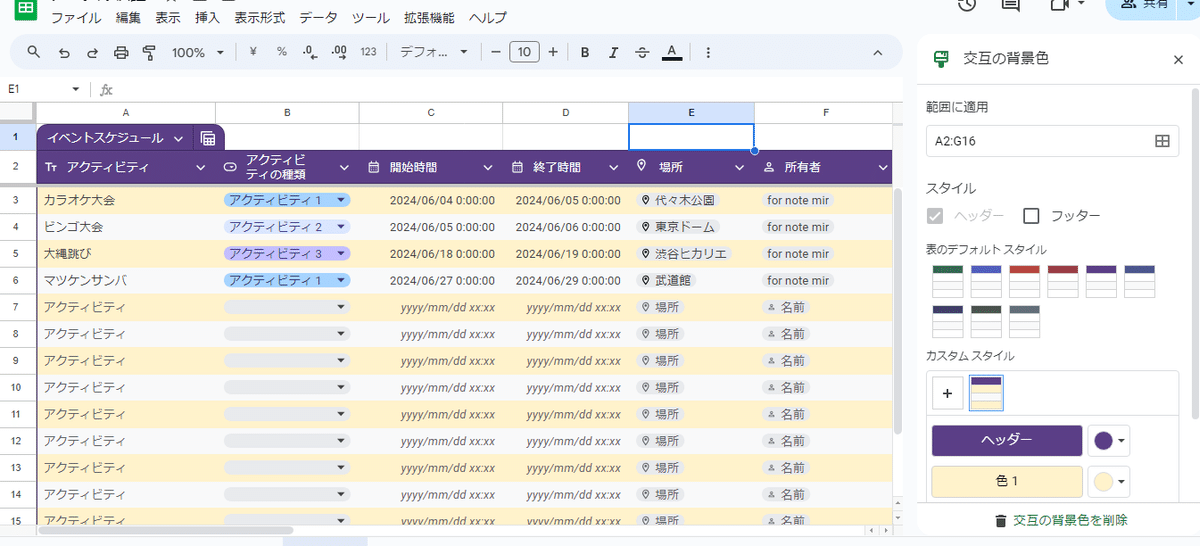Decrease decimal places
Viewport: 1200px width, 546px height.
point(310,52)
